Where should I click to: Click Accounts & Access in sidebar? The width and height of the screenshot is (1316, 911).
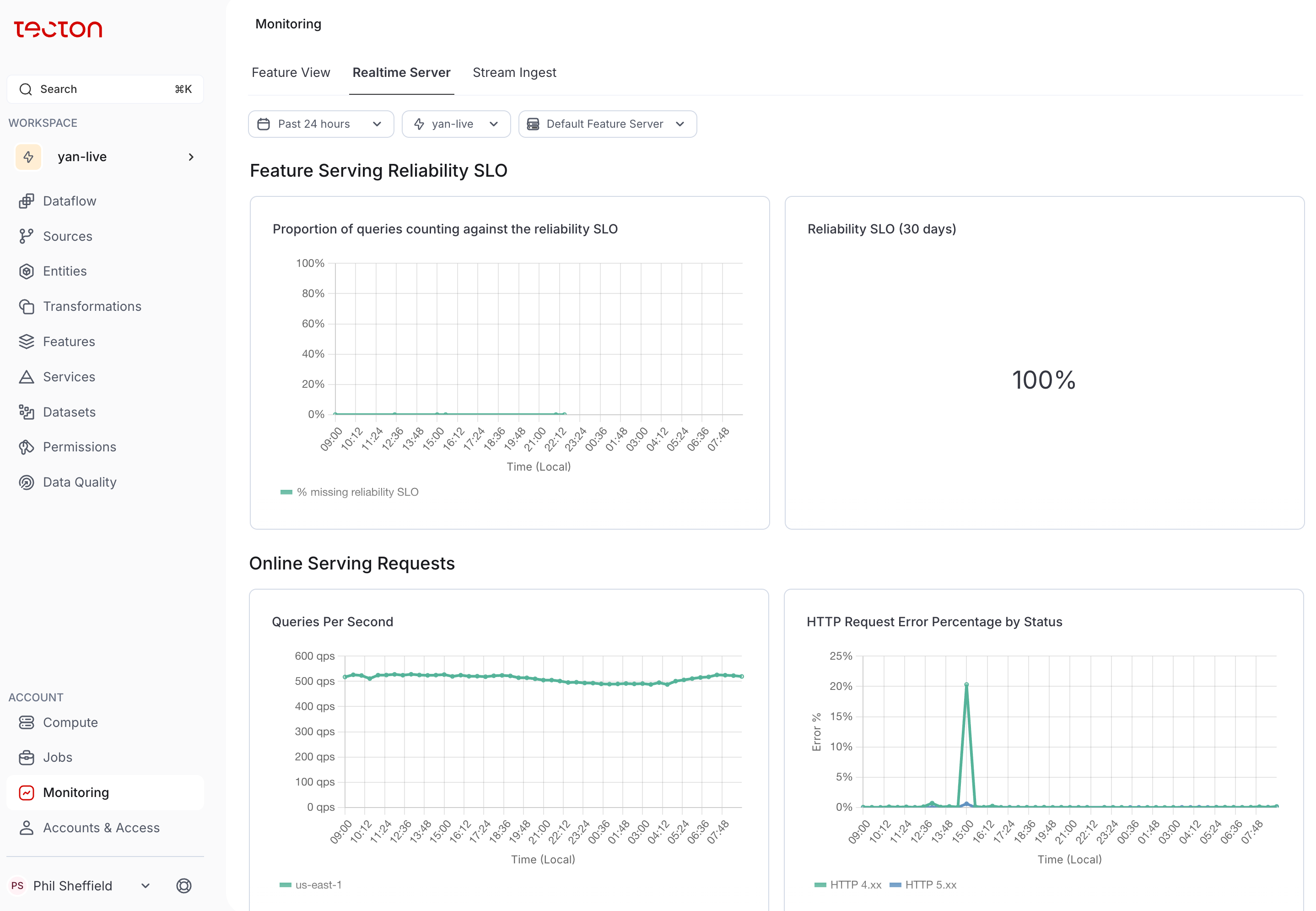tap(100, 827)
